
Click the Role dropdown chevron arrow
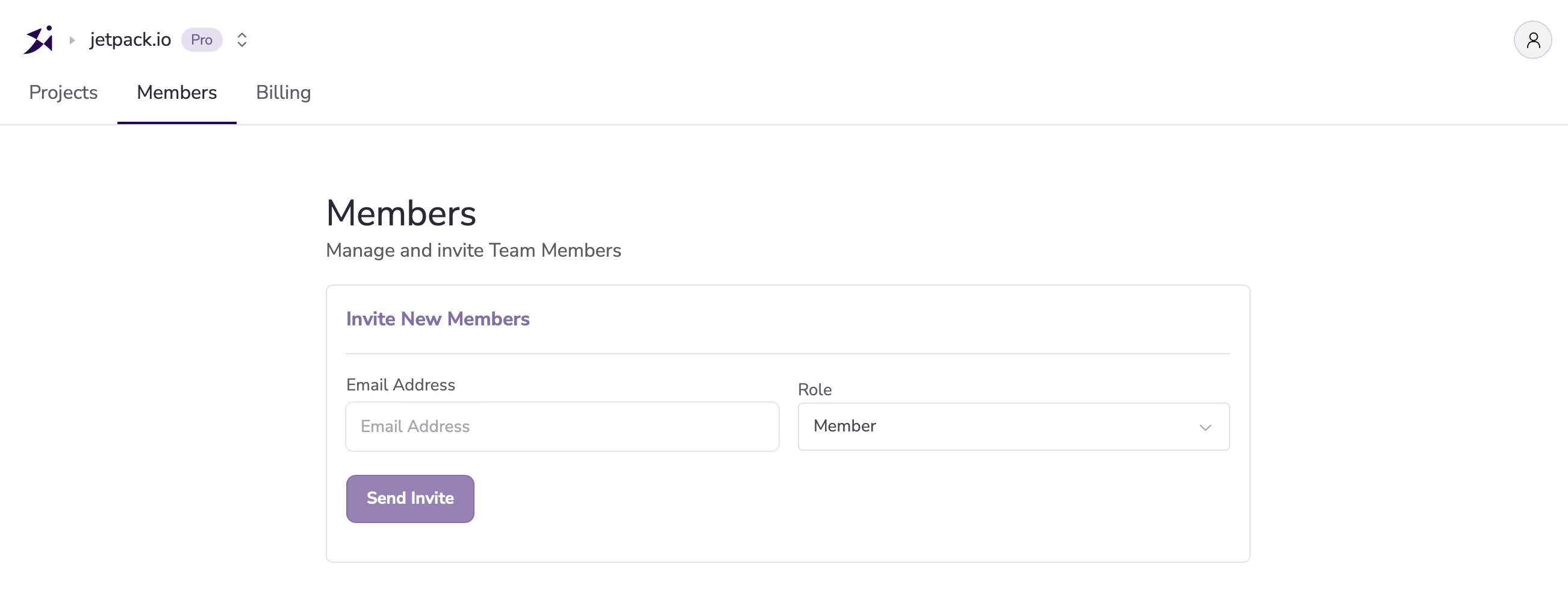(1206, 428)
